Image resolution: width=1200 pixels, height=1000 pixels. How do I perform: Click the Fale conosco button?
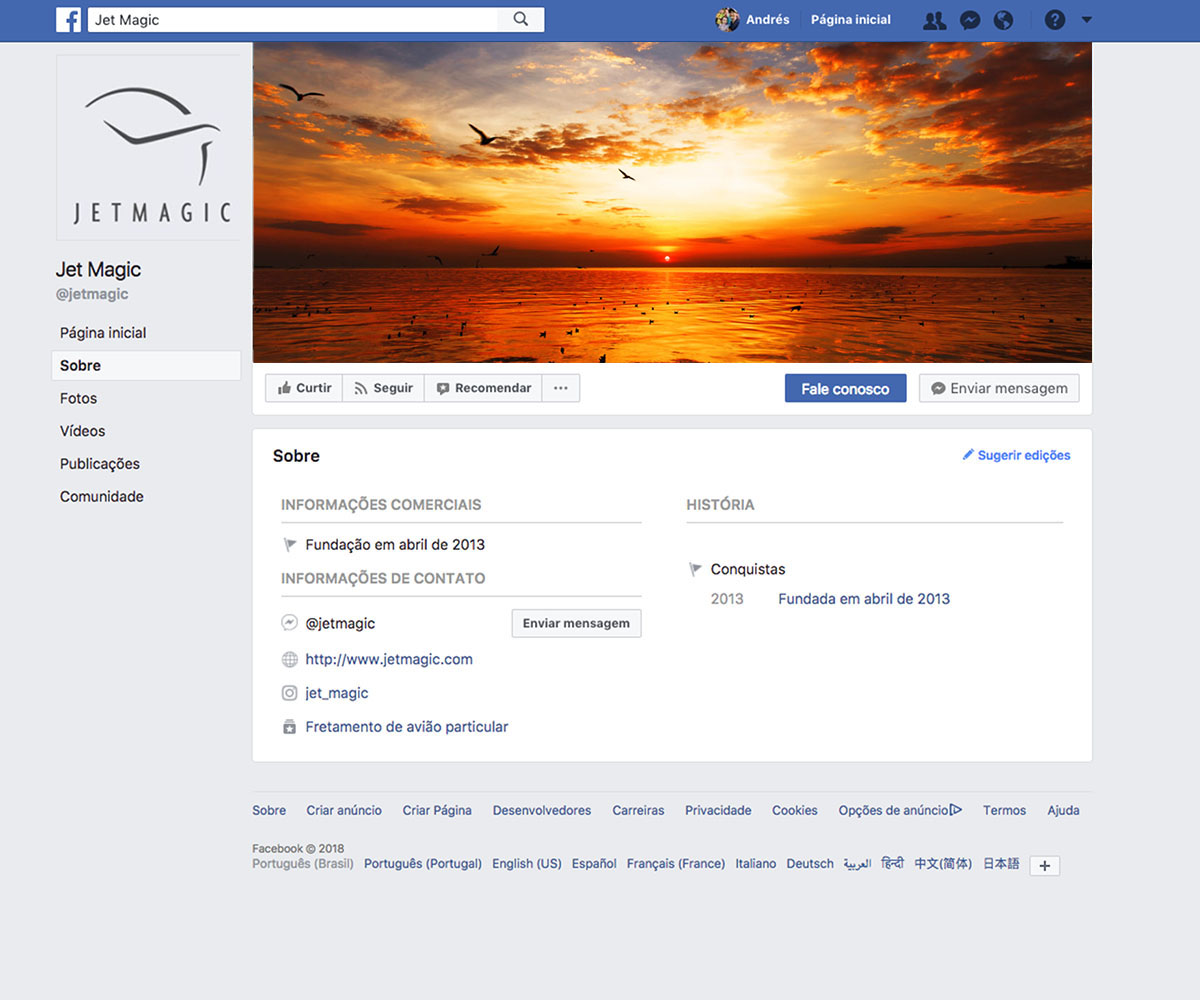pyautogui.click(x=845, y=388)
